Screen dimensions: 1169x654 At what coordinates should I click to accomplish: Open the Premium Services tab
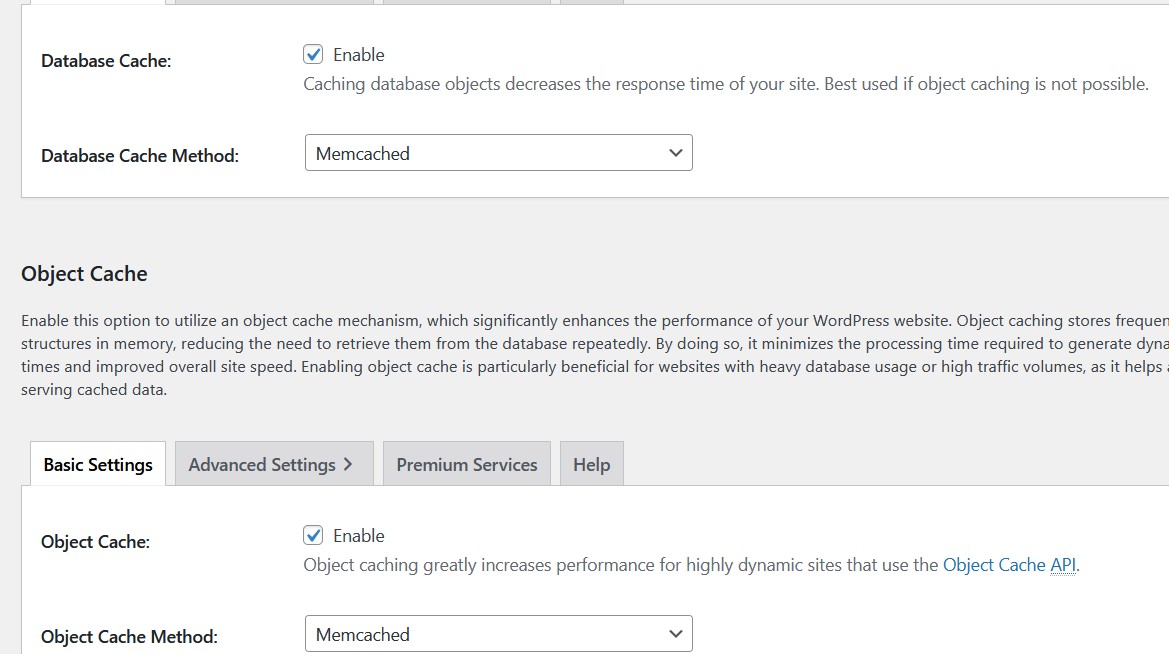[466, 465]
